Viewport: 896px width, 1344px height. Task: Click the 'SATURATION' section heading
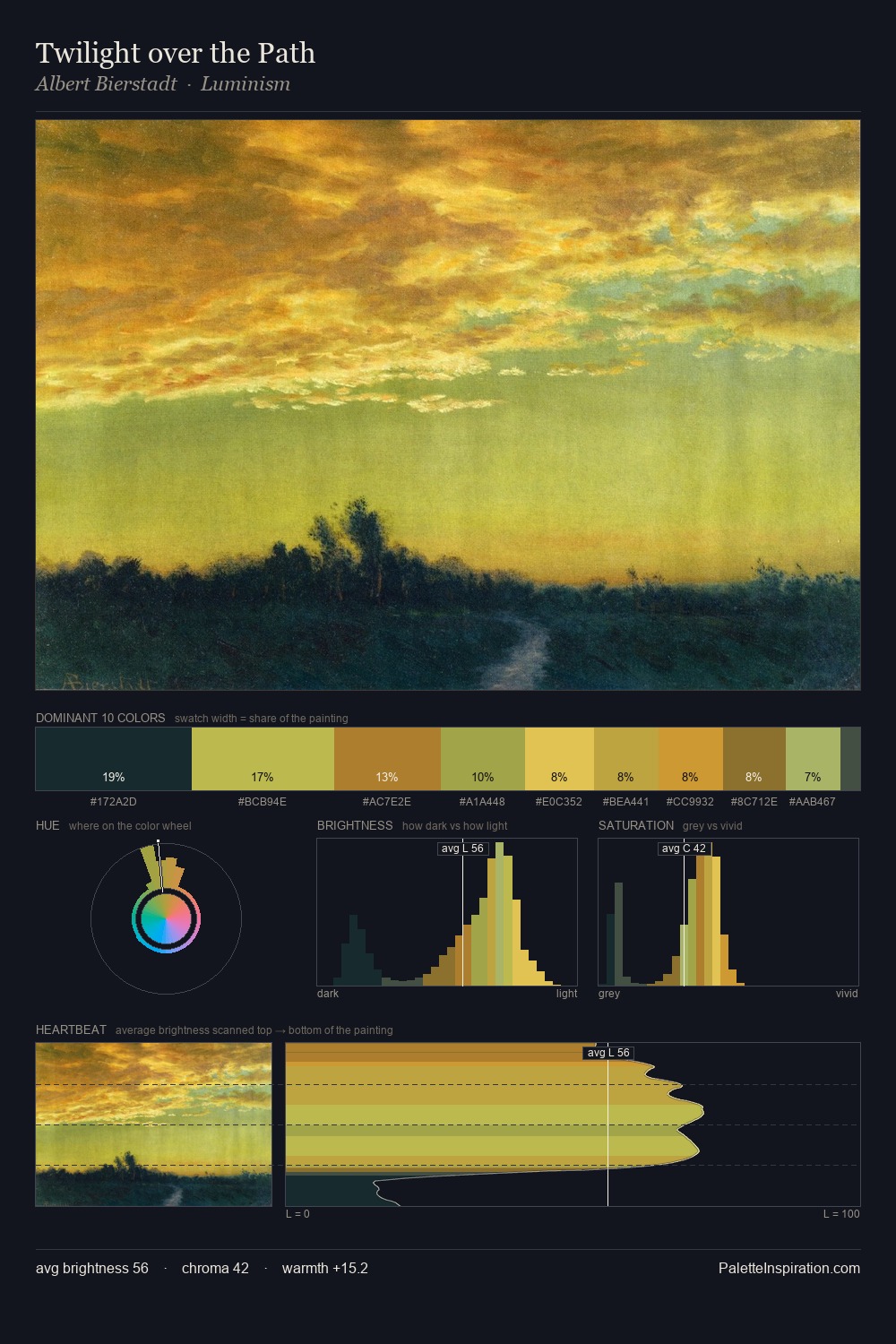point(636,825)
